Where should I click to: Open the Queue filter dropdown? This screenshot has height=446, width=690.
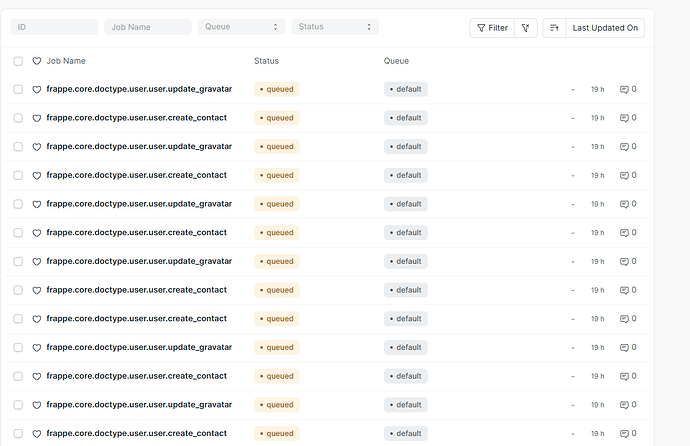point(242,27)
